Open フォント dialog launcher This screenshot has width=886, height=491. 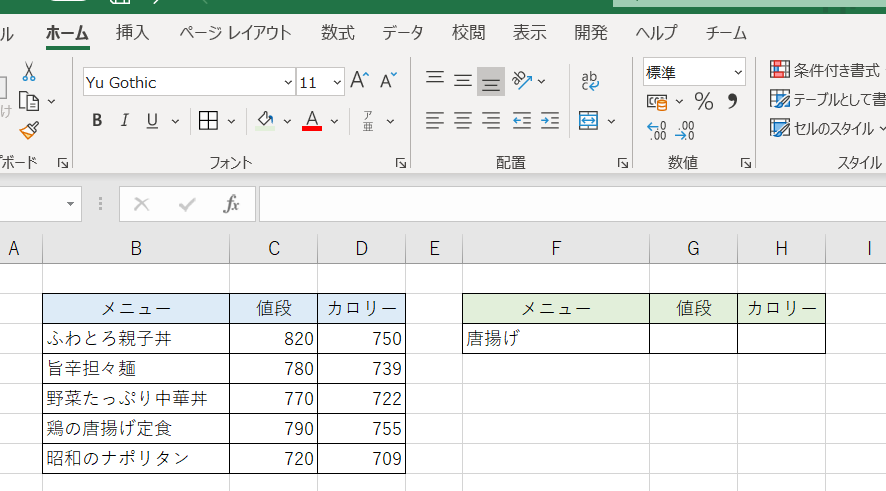401,163
